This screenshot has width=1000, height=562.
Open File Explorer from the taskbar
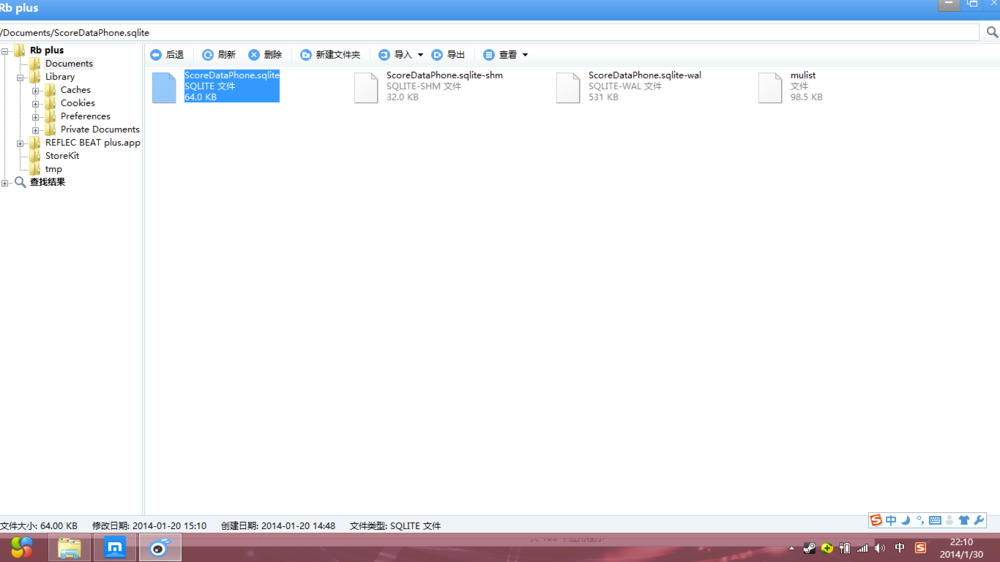(70, 548)
